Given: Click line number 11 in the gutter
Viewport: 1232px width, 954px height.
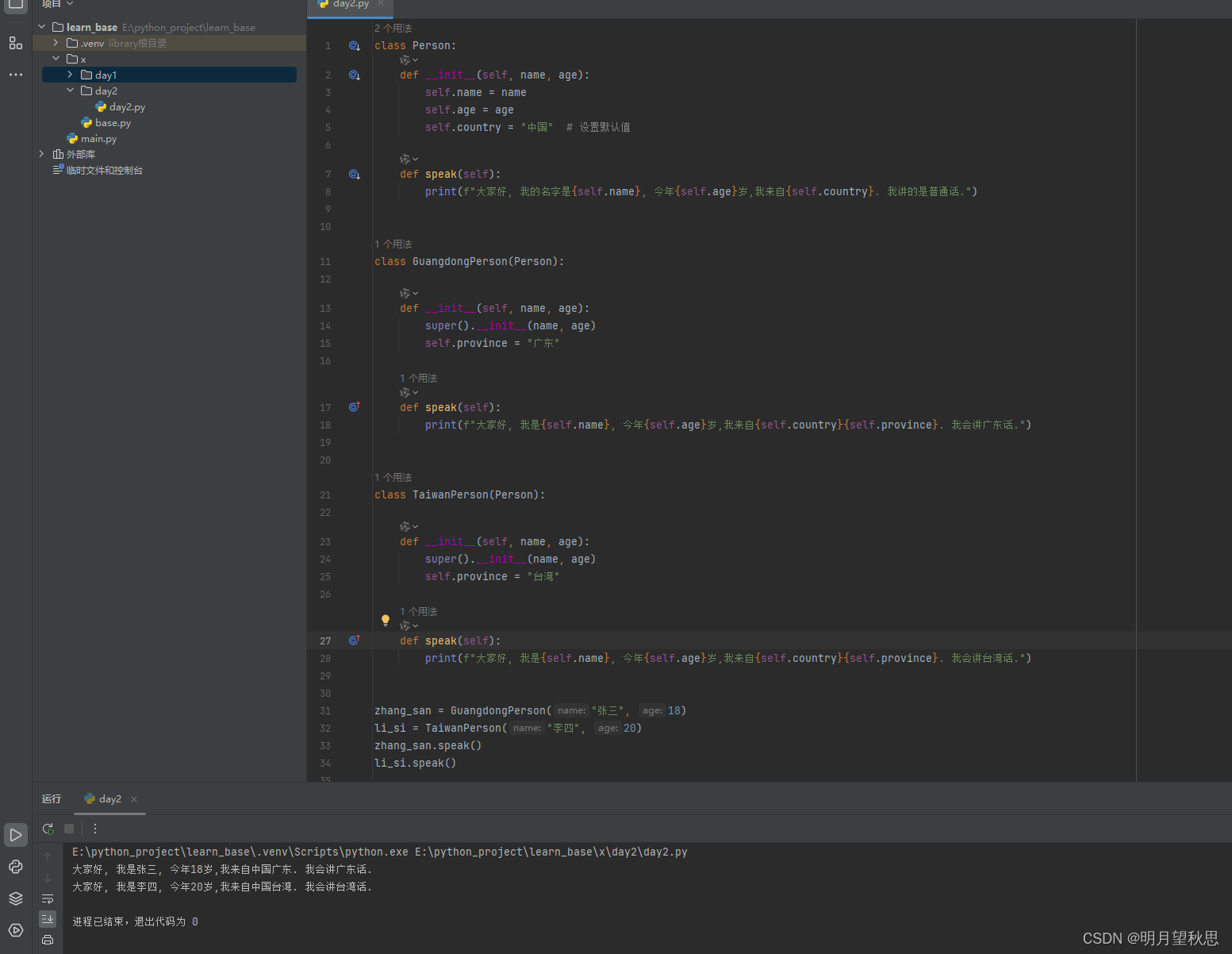Looking at the screenshot, I should [x=325, y=262].
